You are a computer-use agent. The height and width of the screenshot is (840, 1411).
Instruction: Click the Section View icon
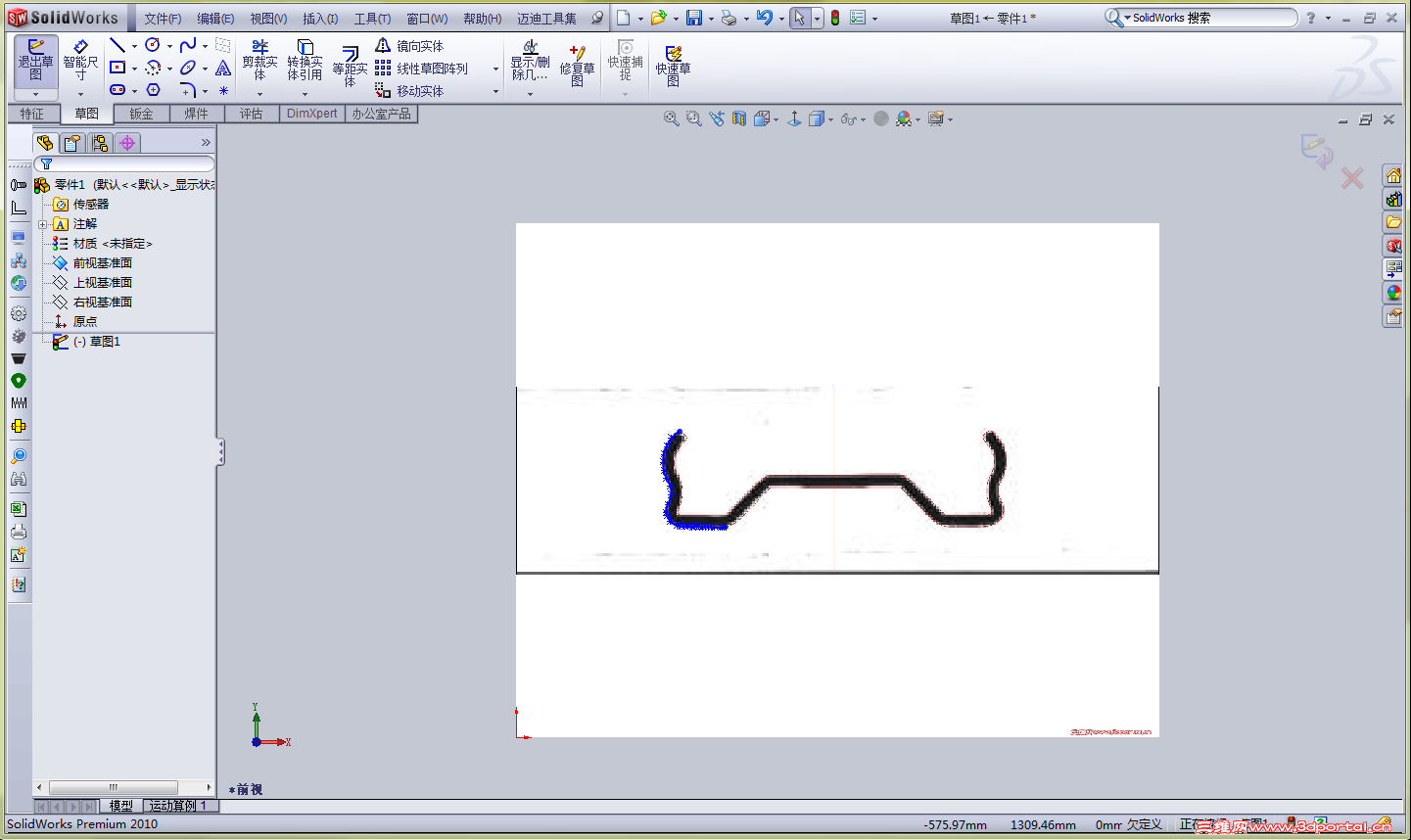pos(739,118)
